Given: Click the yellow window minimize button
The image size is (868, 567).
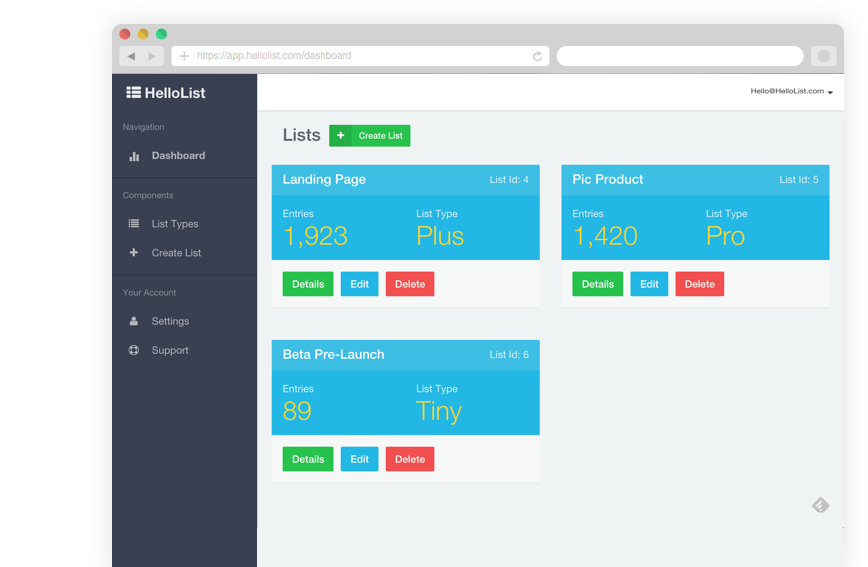Looking at the screenshot, I should 143,34.
